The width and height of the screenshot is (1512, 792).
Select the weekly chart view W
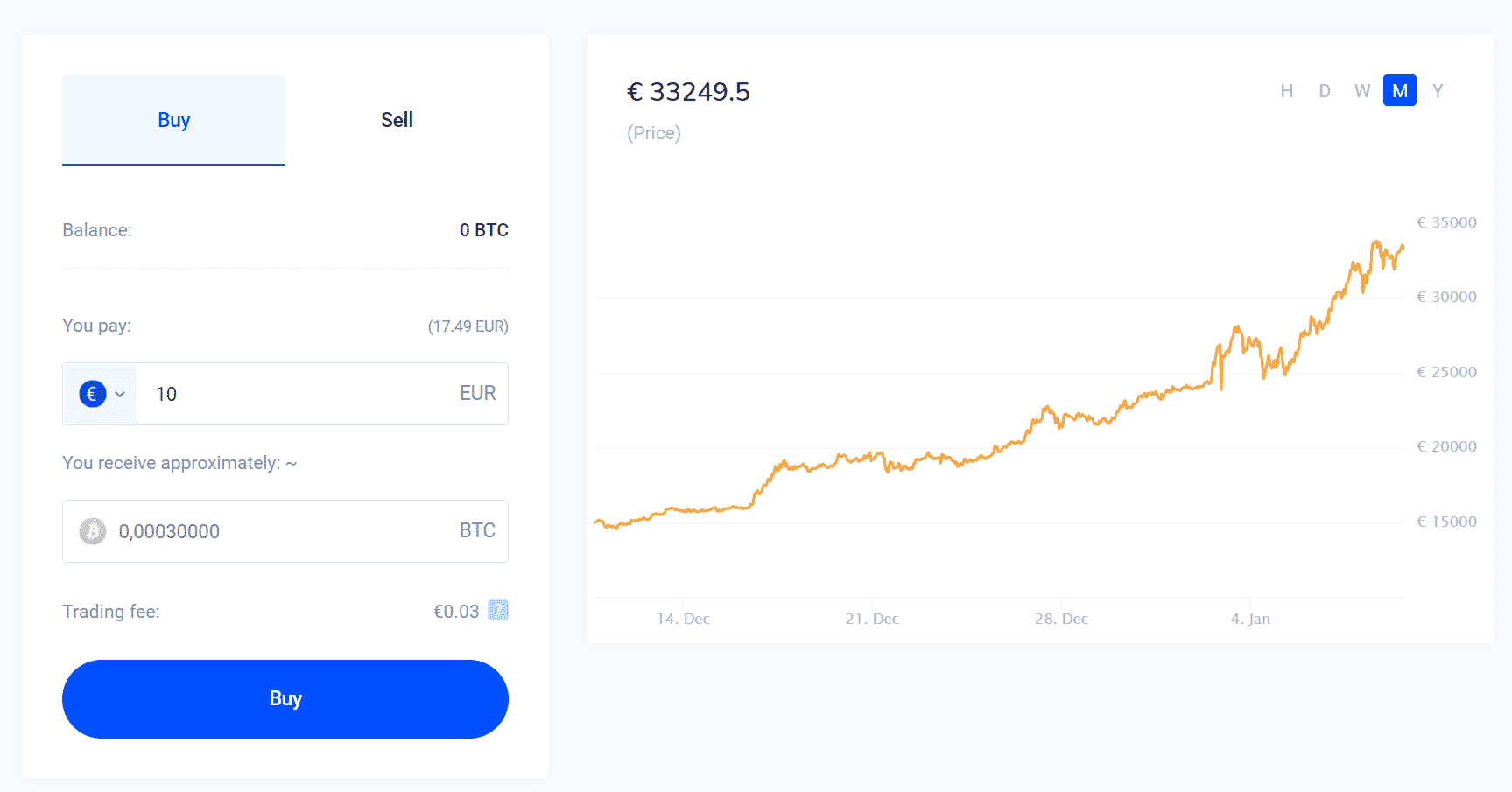(x=1362, y=90)
